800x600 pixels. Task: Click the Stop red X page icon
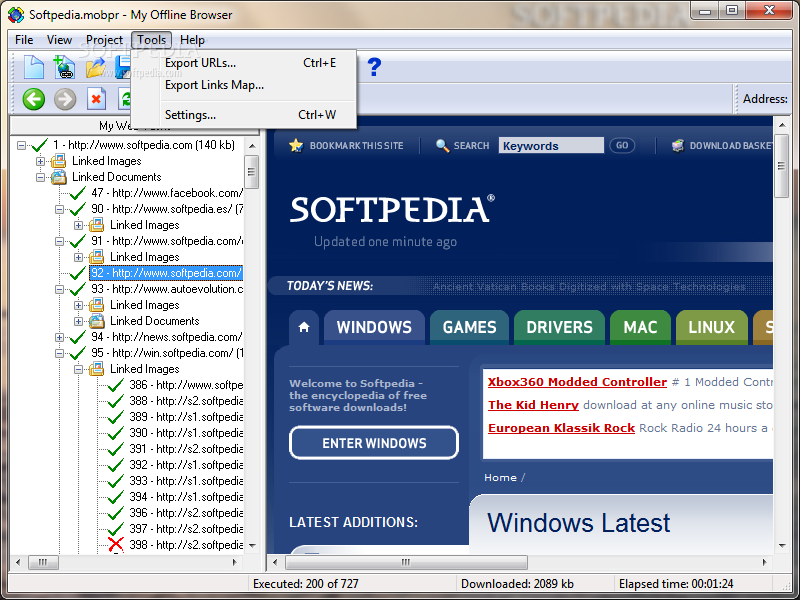tap(96, 99)
